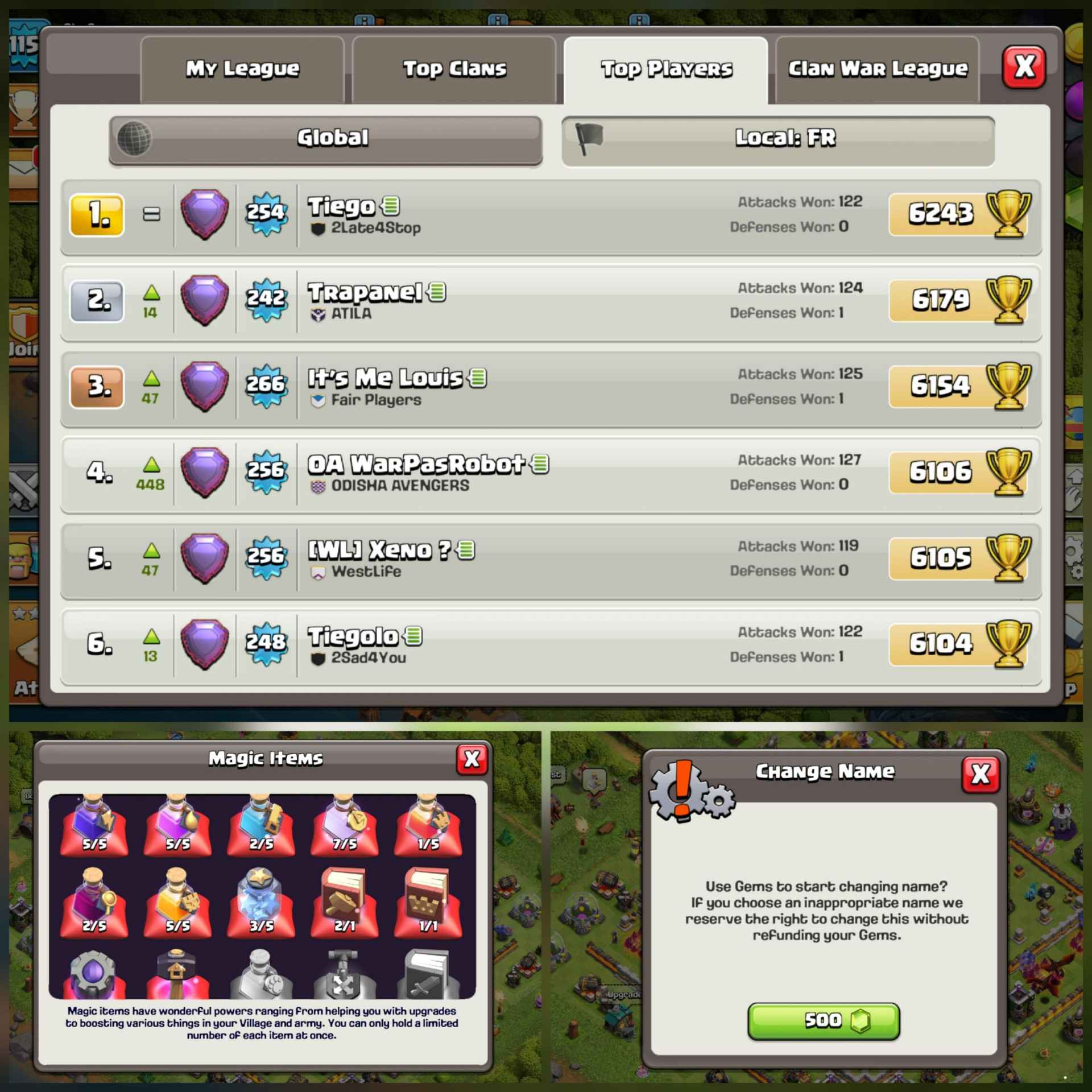Screen dimensions: 1092x1092
Task: Open the ODISHA AVENGERS clan badge
Action: point(318,486)
